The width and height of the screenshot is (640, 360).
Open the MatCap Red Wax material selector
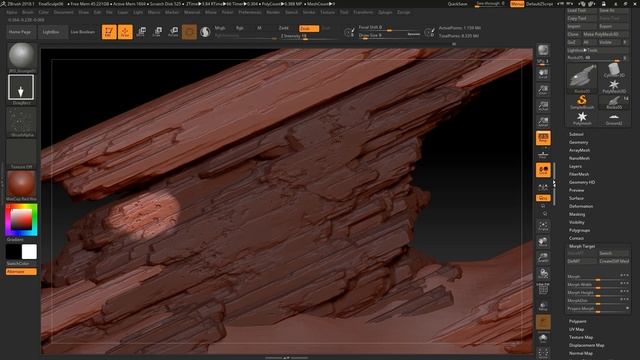21,186
